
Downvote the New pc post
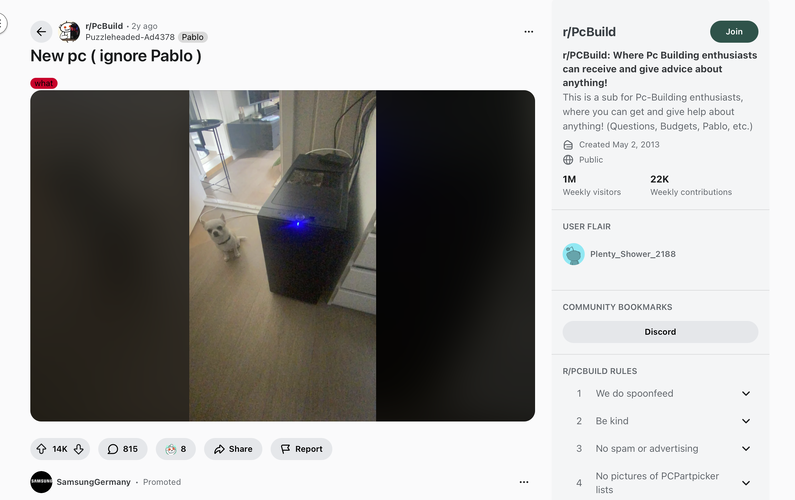[x=79, y=449]
